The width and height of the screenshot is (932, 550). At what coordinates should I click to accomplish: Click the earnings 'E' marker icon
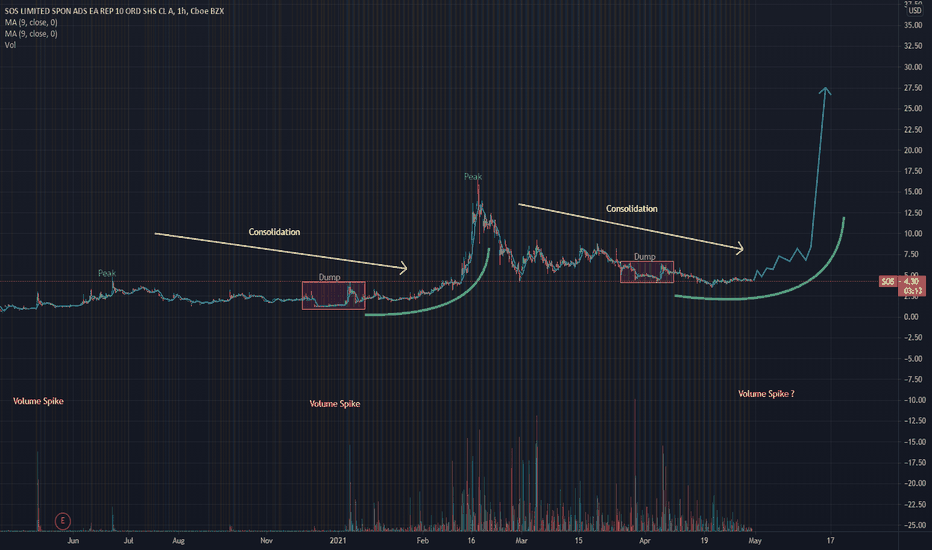click(x=62, y=521)
